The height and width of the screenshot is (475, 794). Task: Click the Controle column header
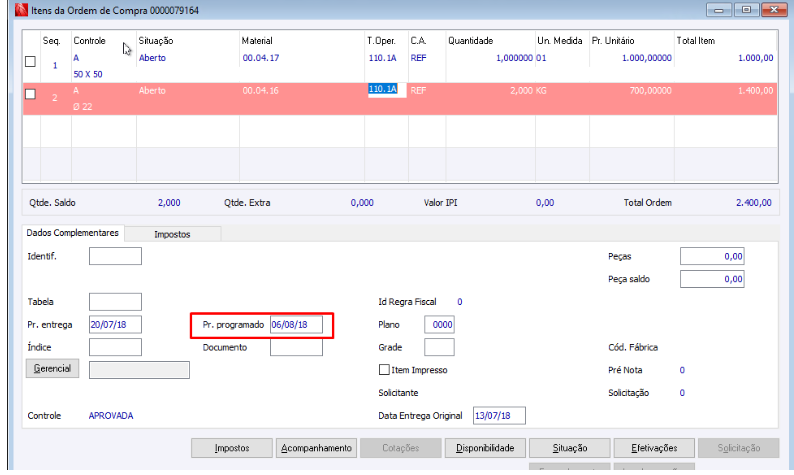pos(90,41)
